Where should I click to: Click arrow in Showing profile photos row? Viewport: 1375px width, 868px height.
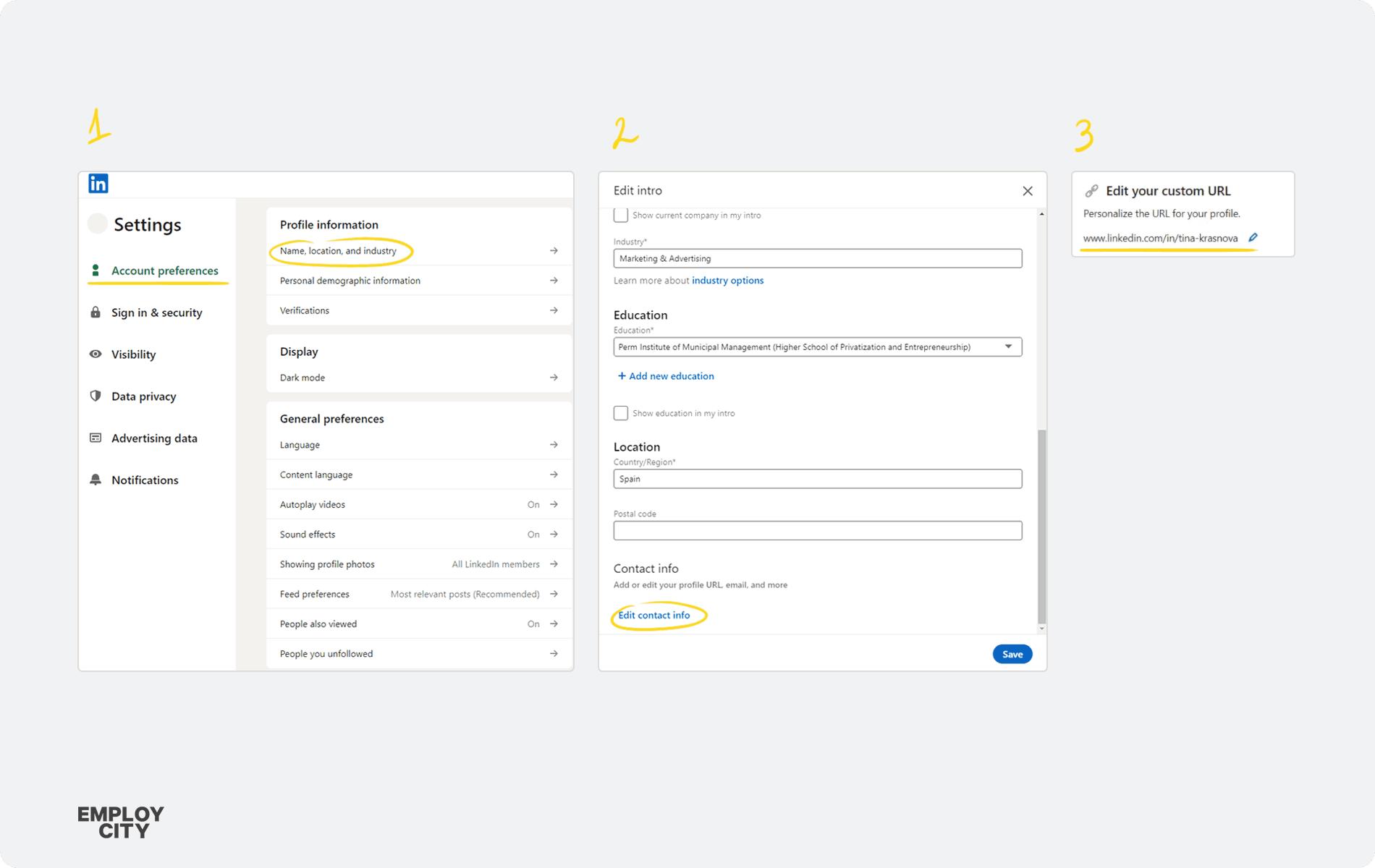554,564
